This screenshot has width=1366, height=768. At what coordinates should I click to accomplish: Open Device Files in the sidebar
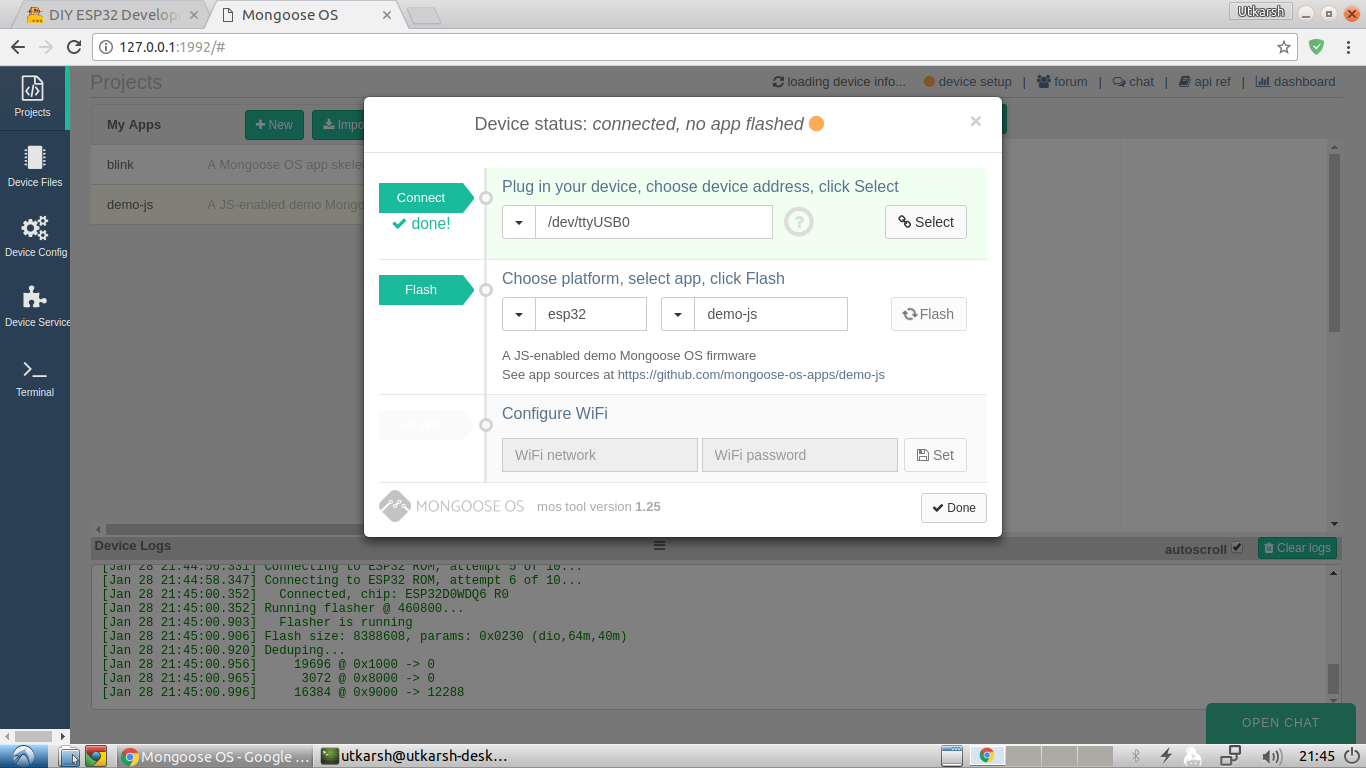coord(35,166)
